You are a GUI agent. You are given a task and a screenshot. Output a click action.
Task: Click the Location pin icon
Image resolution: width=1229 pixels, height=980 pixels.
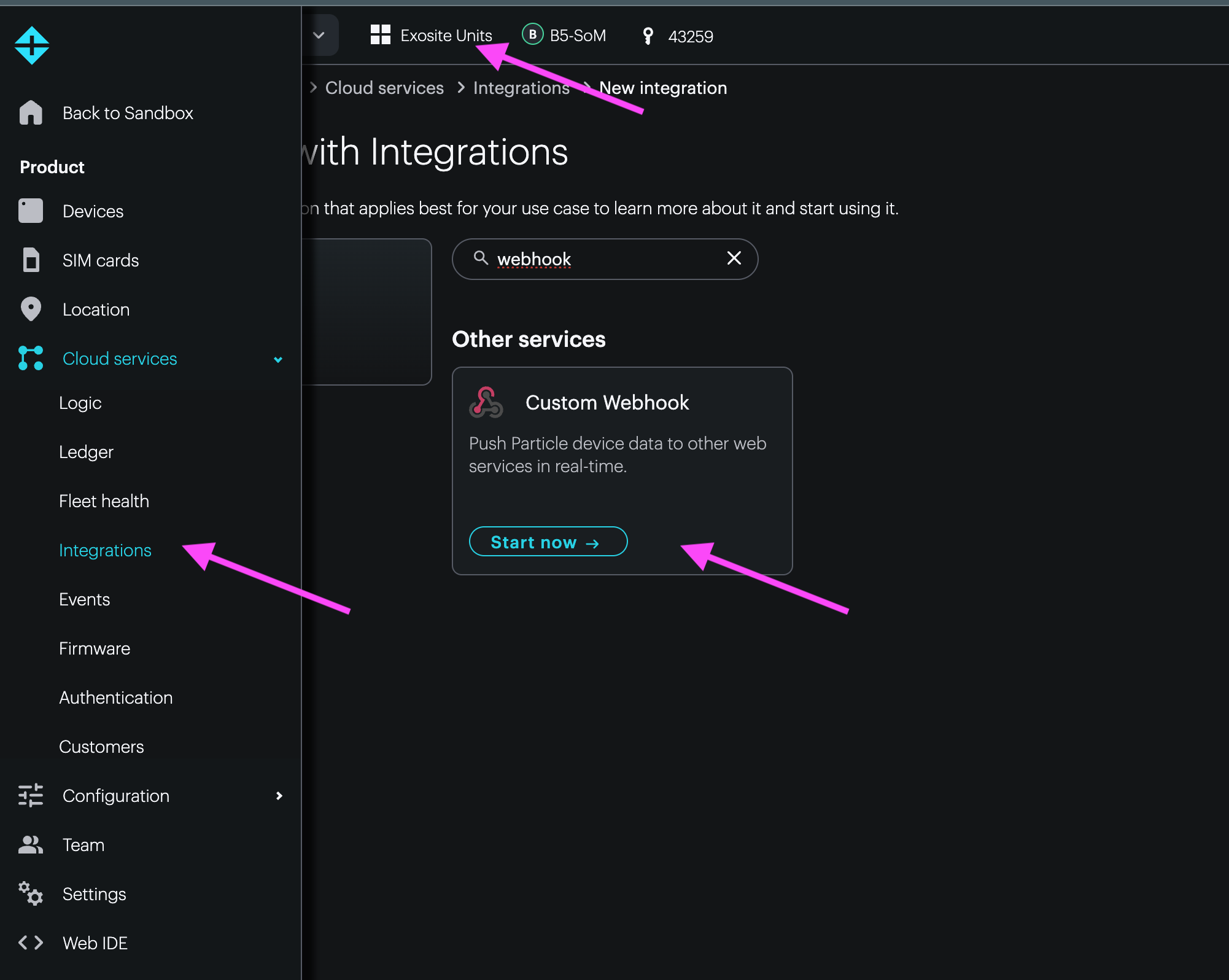(30, 309)
